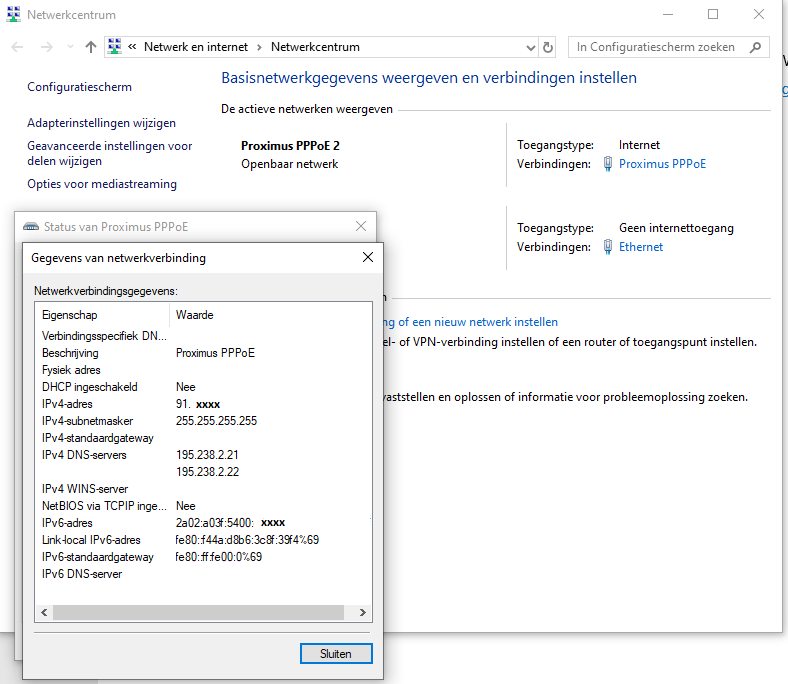This screenshot has height=684, width=788.
Task: Click the horizontal scrollbar in details list
Action: click(201, 612)
